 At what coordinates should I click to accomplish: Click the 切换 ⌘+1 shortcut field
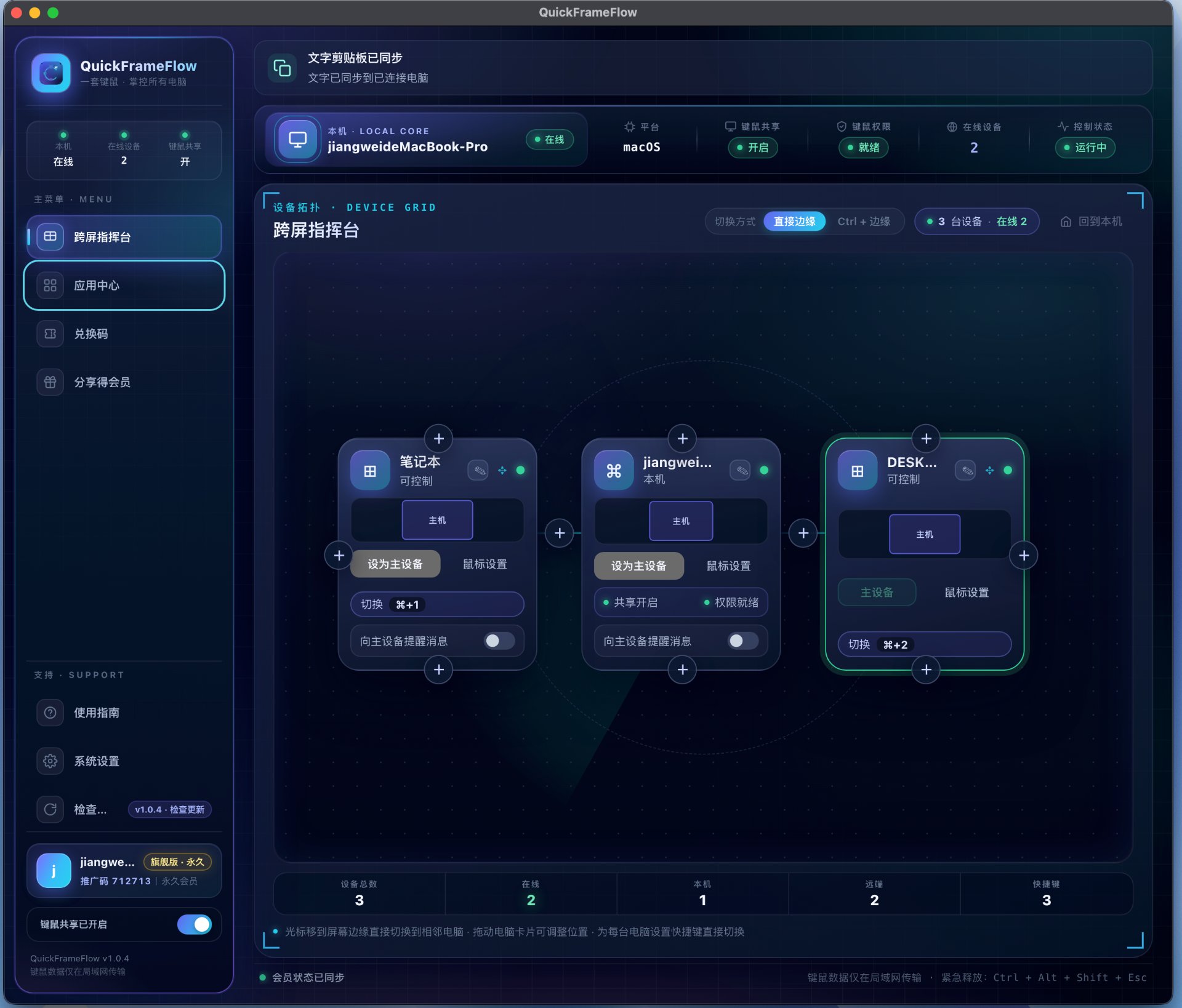(x=437, y=604)
